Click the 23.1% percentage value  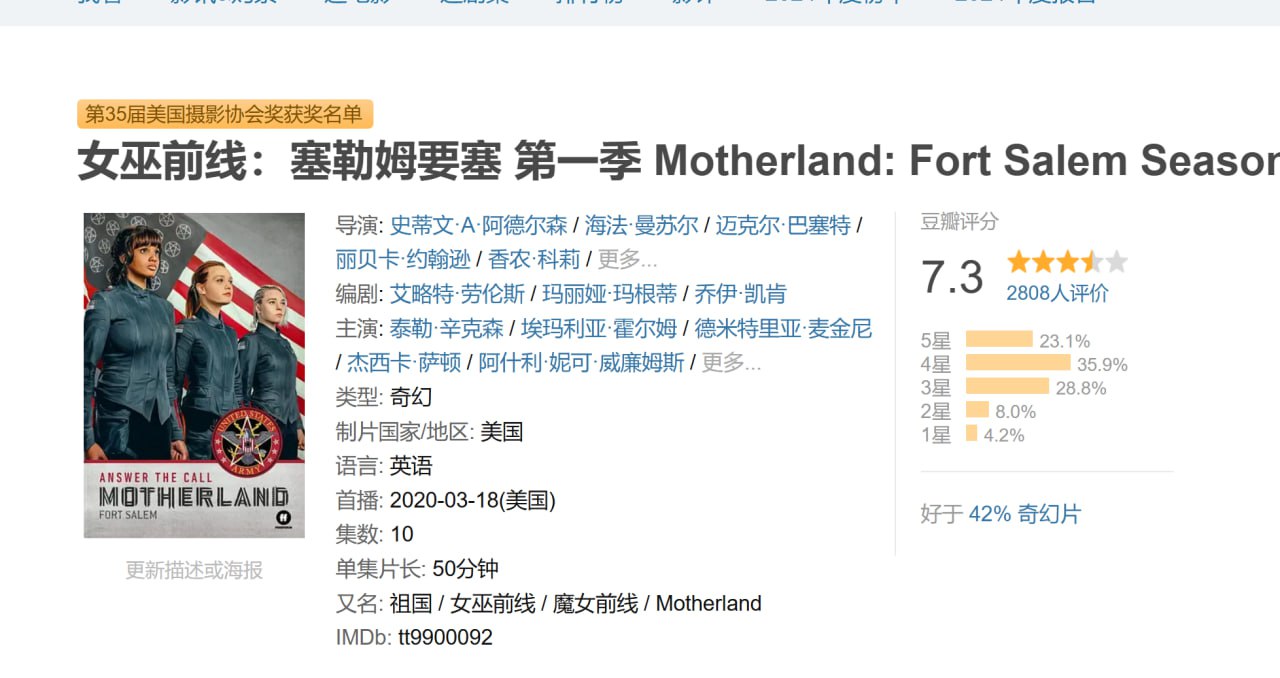[x=1065, y=341]
